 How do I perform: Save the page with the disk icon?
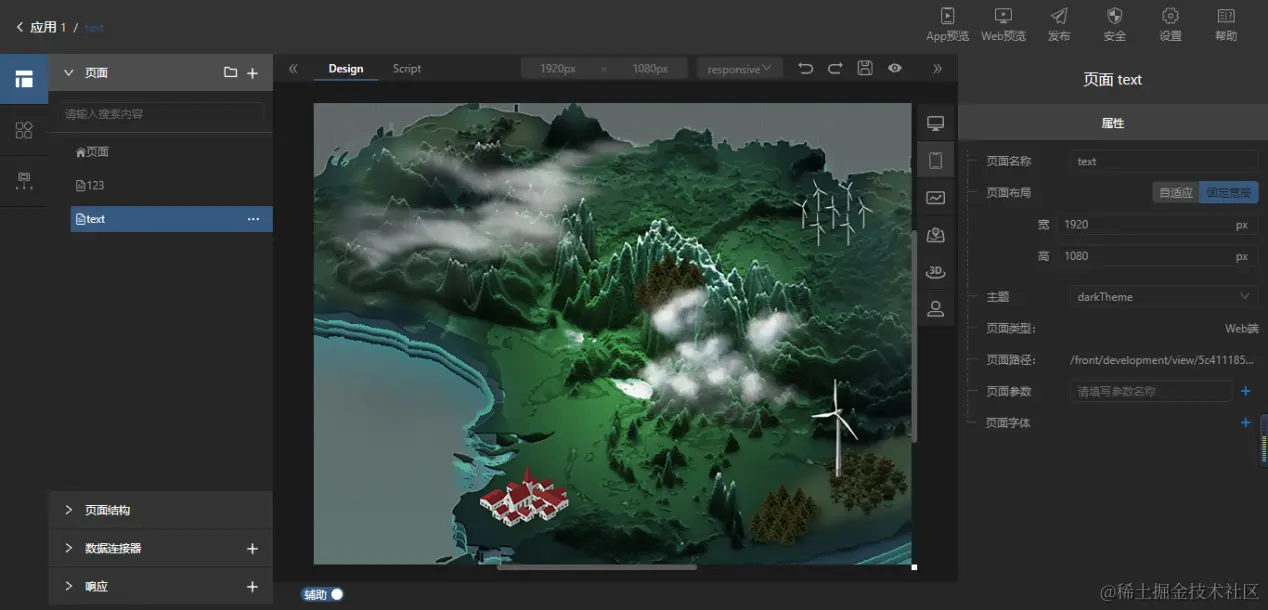[865, 68]
